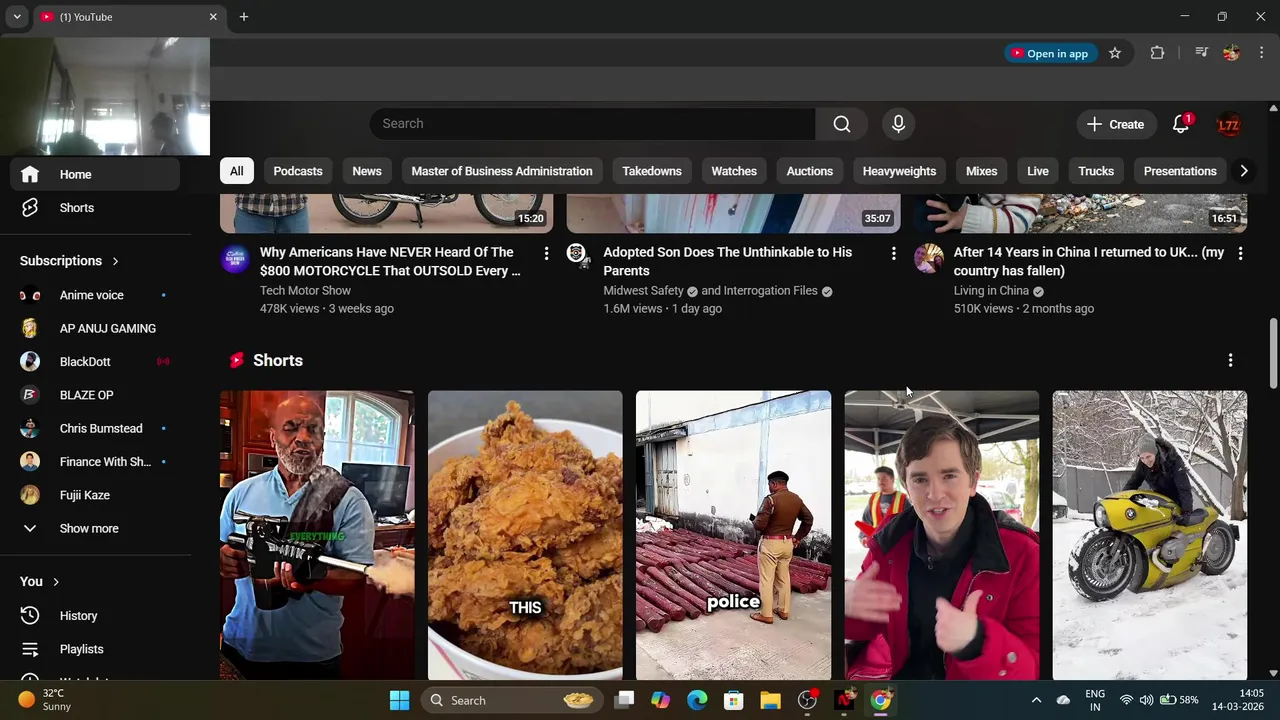Open Tech Motor Show channel avatar
Screen dimensions: 1280x720
click(235, 258)
